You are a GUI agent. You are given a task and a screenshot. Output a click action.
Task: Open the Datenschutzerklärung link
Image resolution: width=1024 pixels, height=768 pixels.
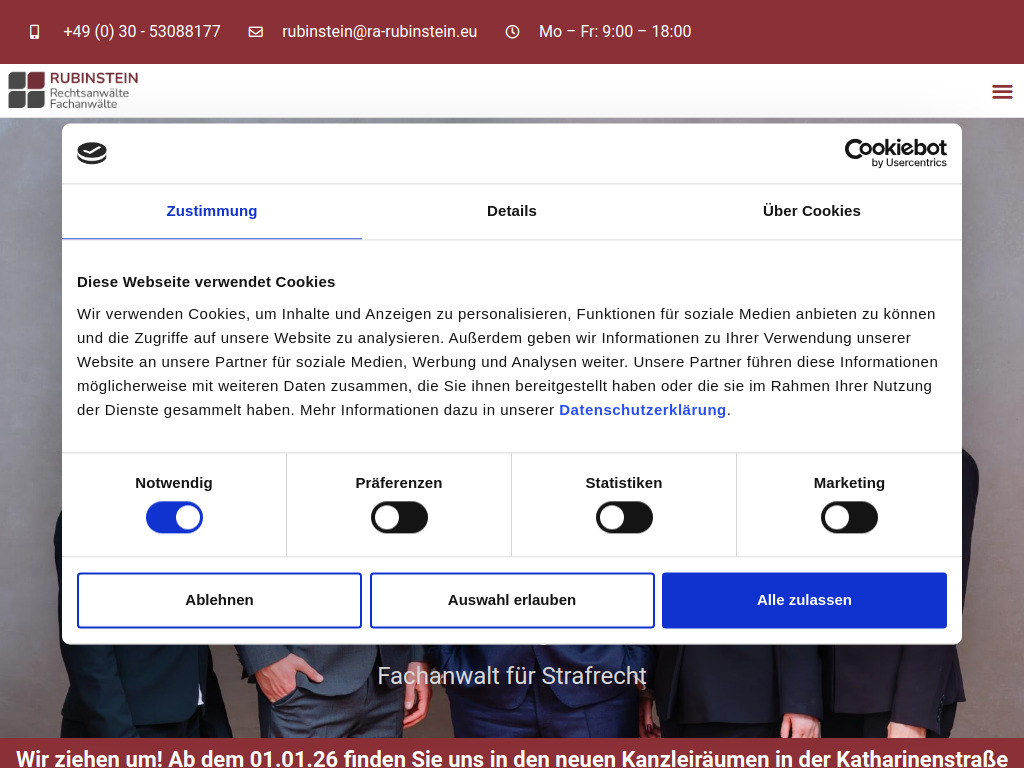point(642,409)
